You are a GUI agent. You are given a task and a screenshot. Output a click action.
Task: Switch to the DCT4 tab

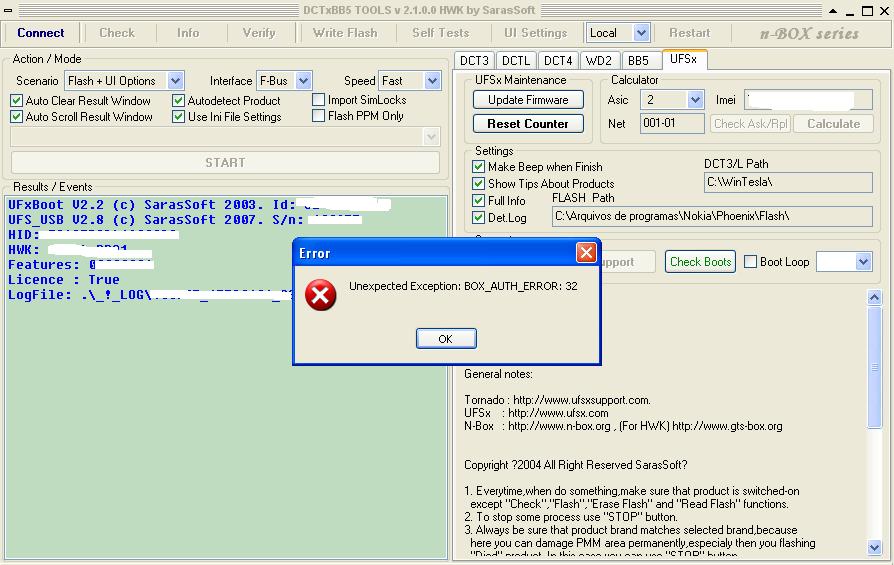tap(558, 61)
